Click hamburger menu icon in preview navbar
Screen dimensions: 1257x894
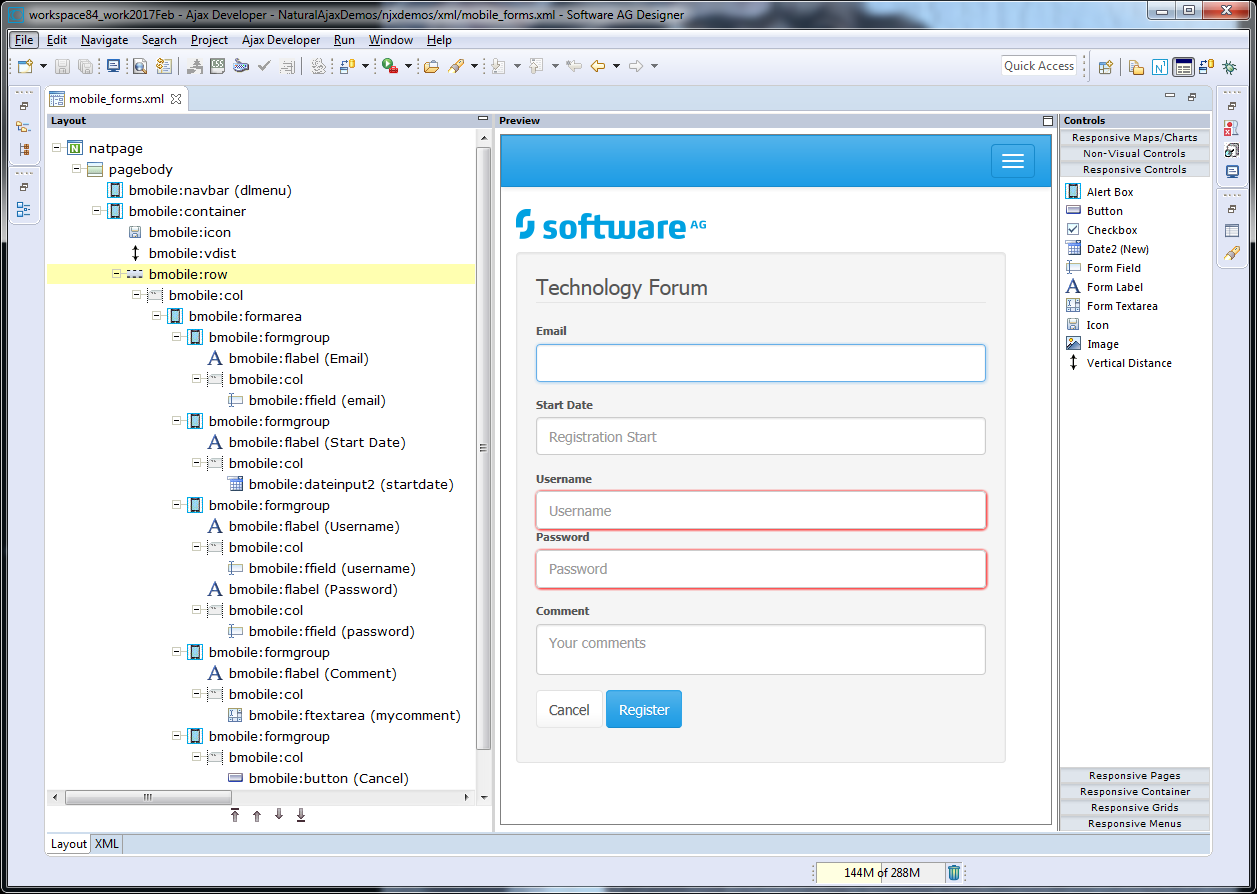[1012, 161]
